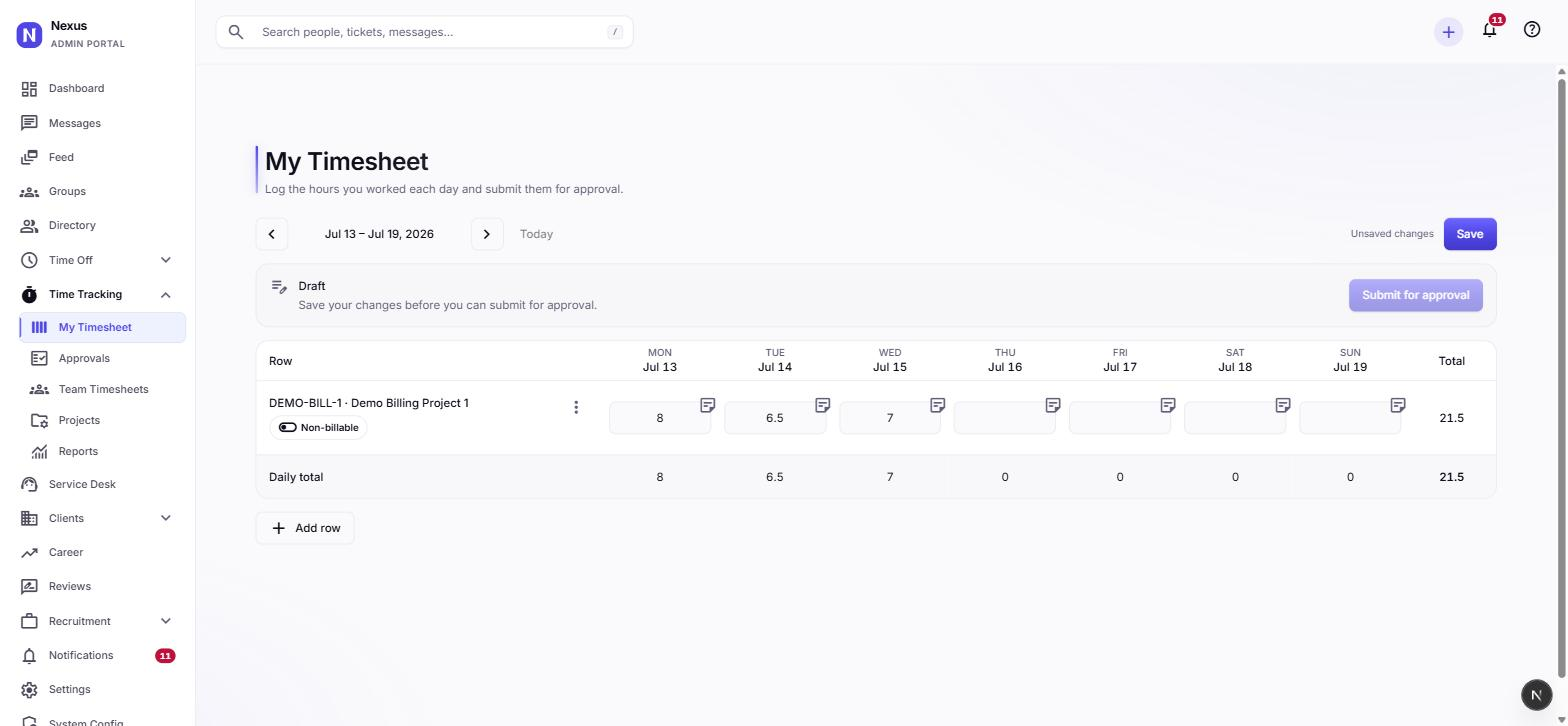Save the timesheet changes
Image resolution: width=1568 pixels, height=726 pixels.
[x=1470, y=234]
